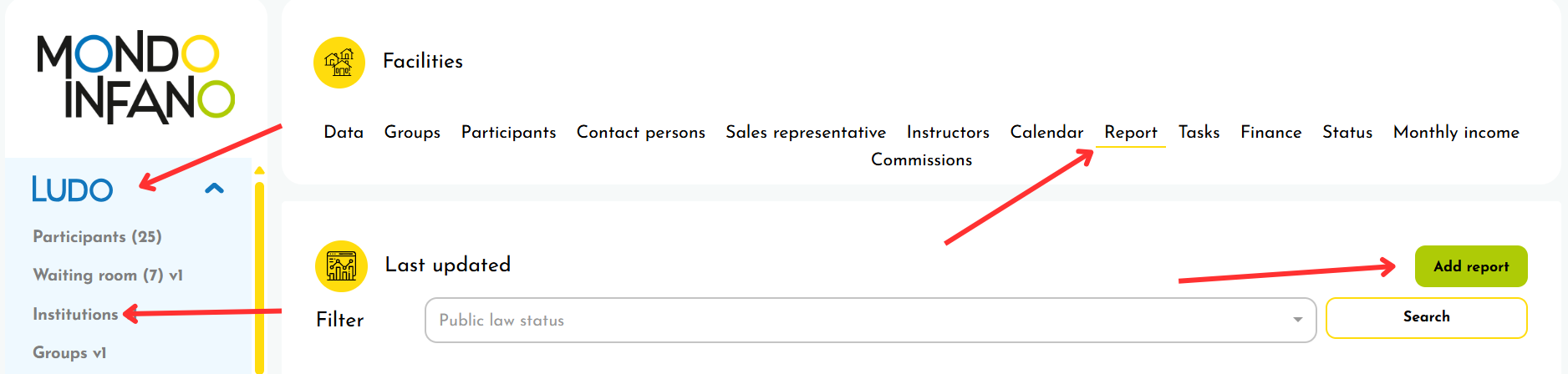The width and height of the screenshot is (1568, 374).
Task: Open Institutions in the sidebar
Action: click(x=75, y=315)
